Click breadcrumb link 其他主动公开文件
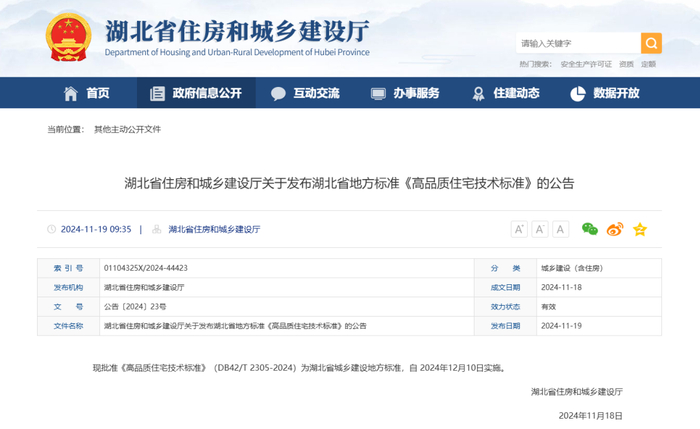 click(127, 129)
